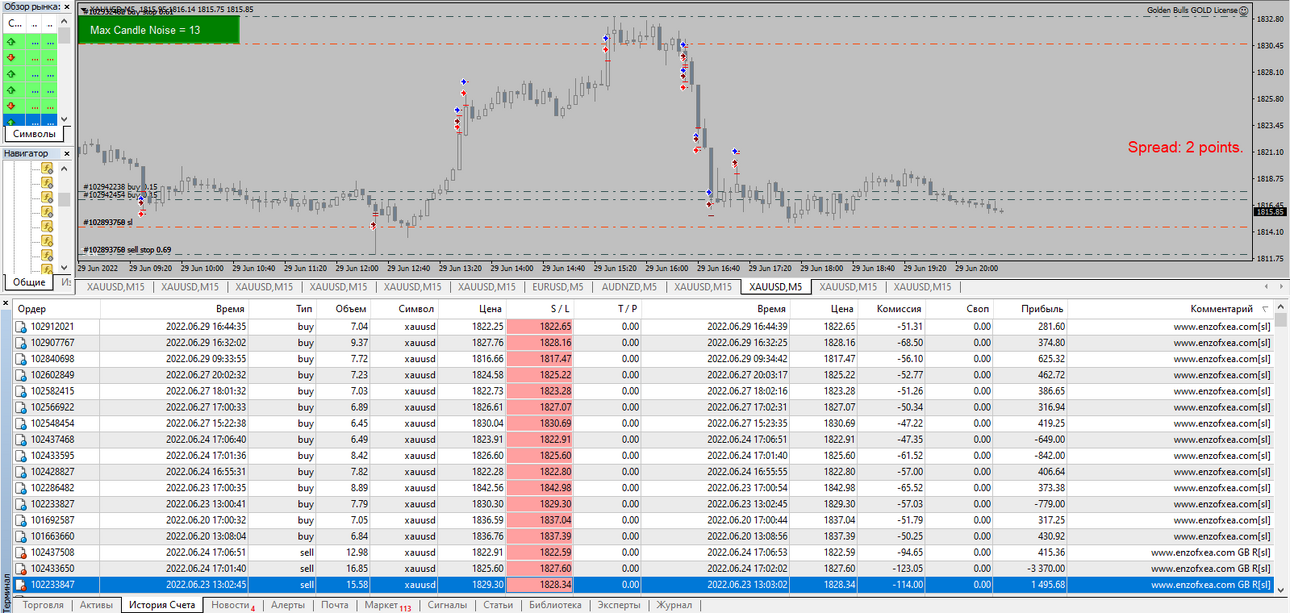The image size is (1290, 613).
Task: Click Navigator scrollbar down arrow
Action: [64, 268]
